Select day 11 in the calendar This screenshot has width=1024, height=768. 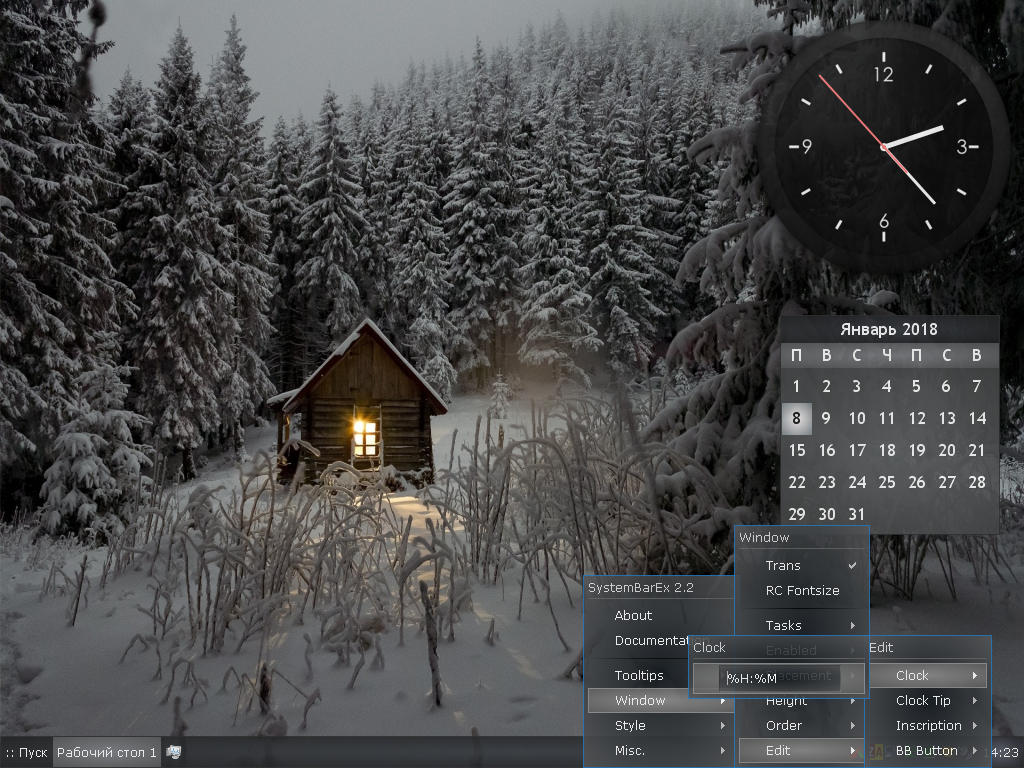point(886,418)
